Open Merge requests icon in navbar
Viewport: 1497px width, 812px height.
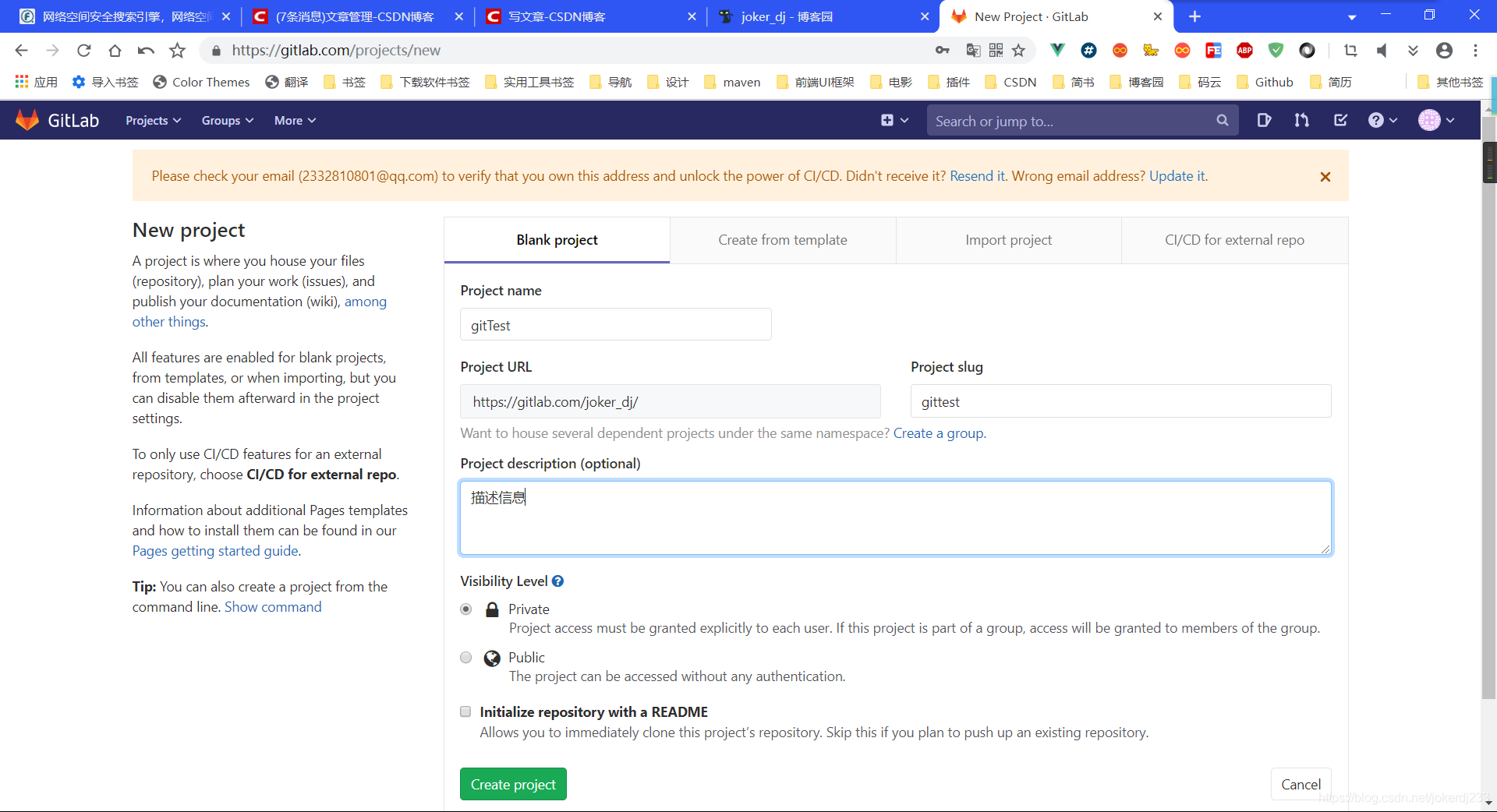[x=1301, y=120]
